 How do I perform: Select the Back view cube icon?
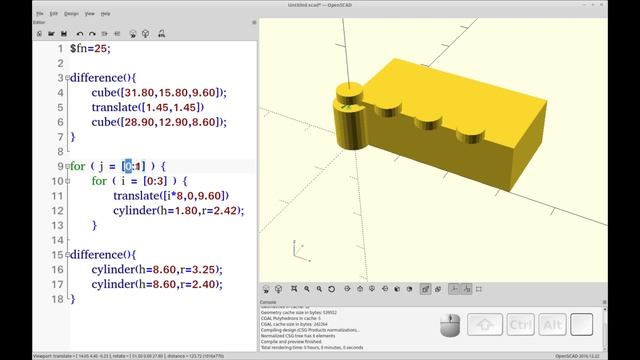click(409, 289)
